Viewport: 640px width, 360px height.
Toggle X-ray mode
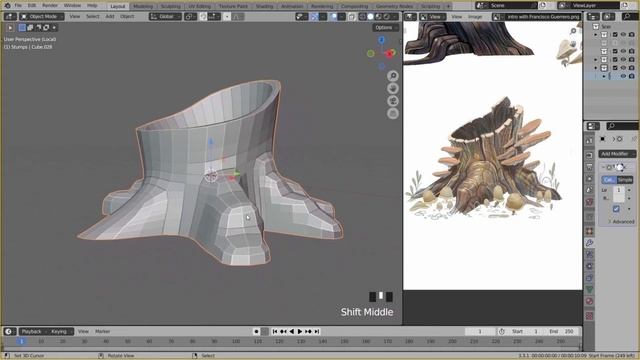click(x=351, y=17)
